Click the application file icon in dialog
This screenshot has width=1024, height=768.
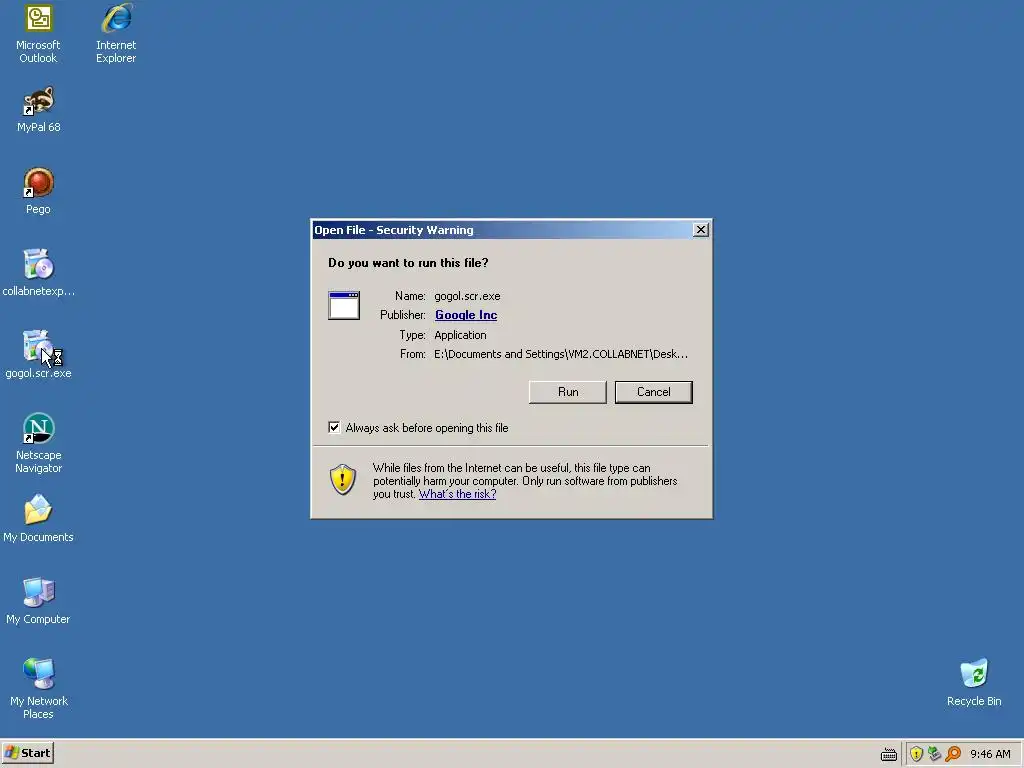(x=344, y=306)
